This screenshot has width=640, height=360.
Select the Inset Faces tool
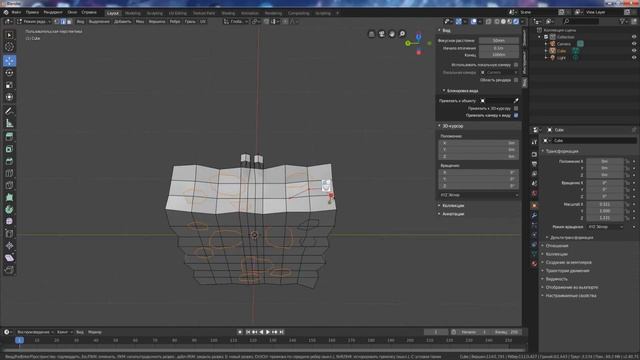(9, 149)
